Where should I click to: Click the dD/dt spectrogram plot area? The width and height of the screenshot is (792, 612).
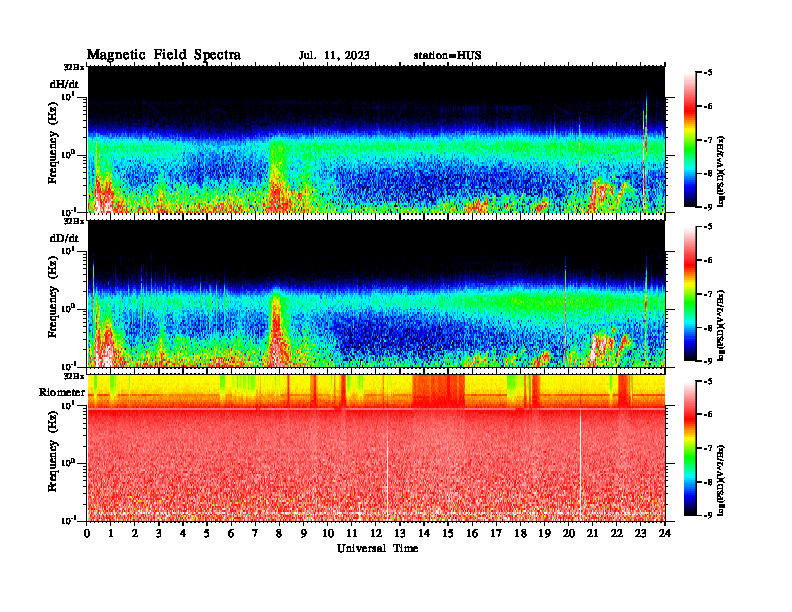(x=376, y=293)
